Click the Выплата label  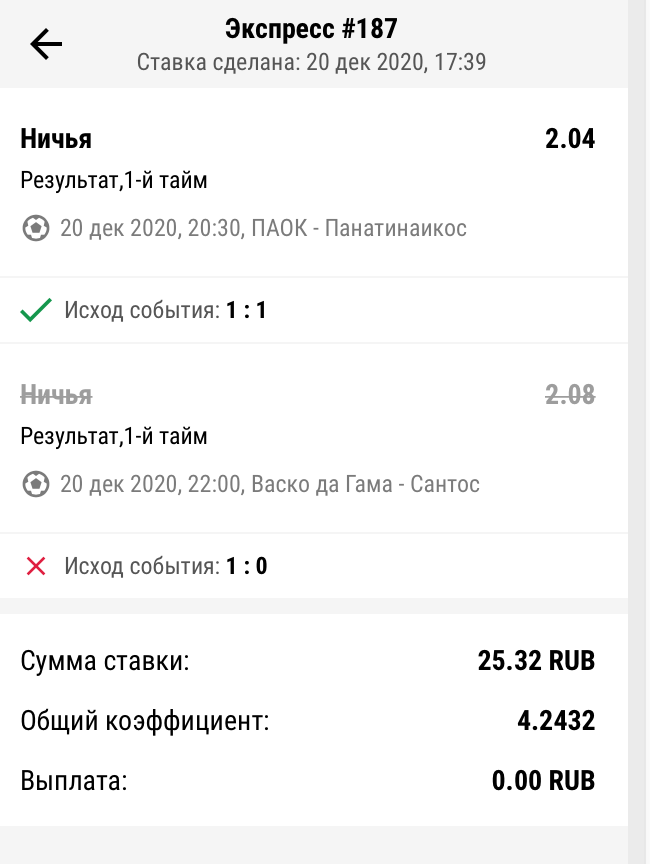74,781
